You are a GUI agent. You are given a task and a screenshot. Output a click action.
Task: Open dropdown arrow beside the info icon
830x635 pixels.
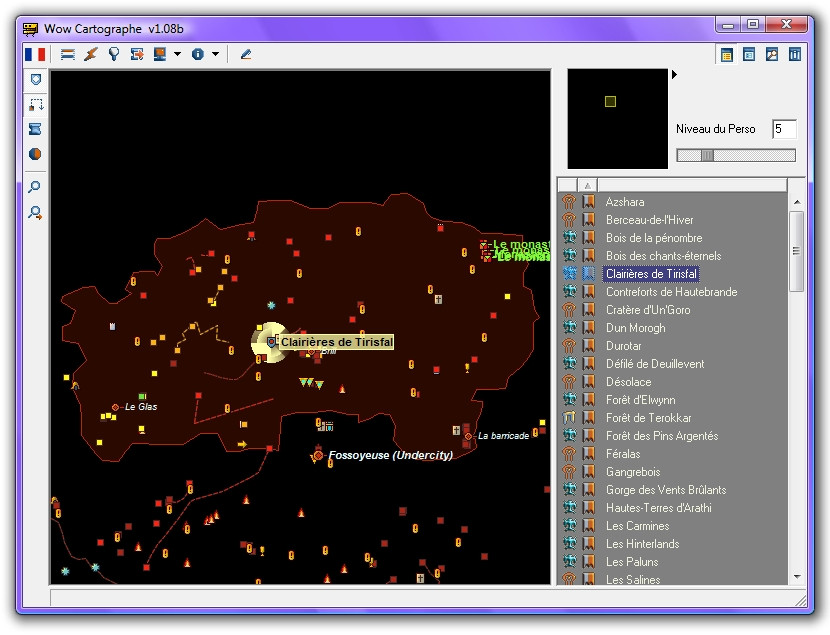click(x=214, y=54)
